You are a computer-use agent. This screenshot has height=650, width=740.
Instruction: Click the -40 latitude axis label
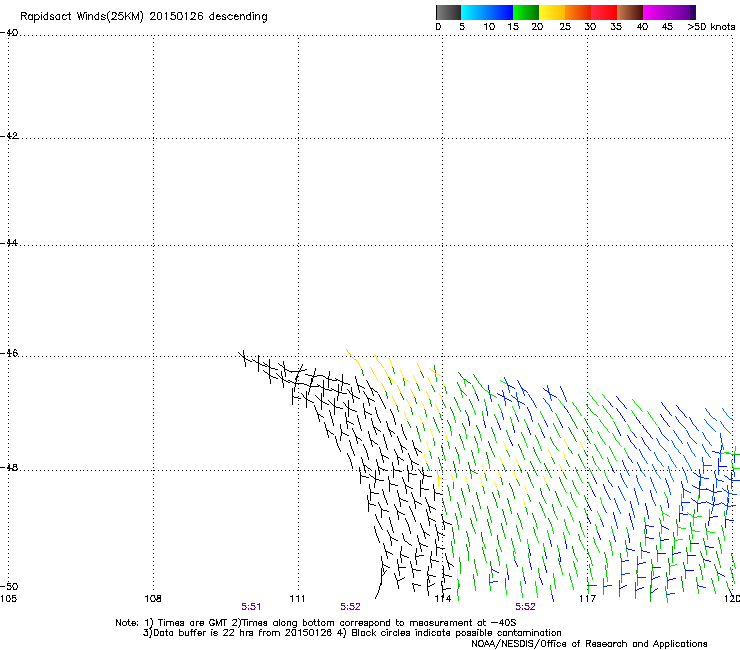[x=9, y=33]
